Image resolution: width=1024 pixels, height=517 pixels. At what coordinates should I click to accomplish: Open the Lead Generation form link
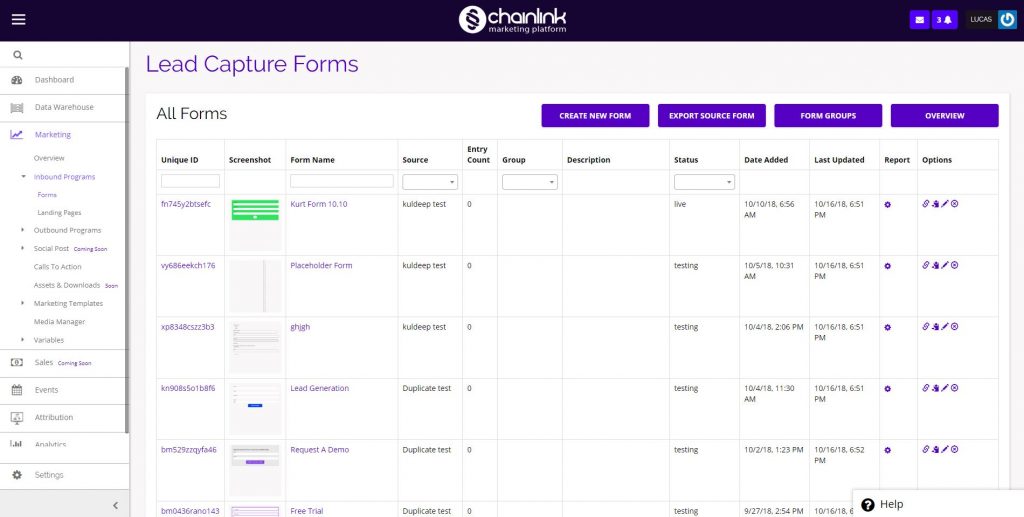(319, 388)
